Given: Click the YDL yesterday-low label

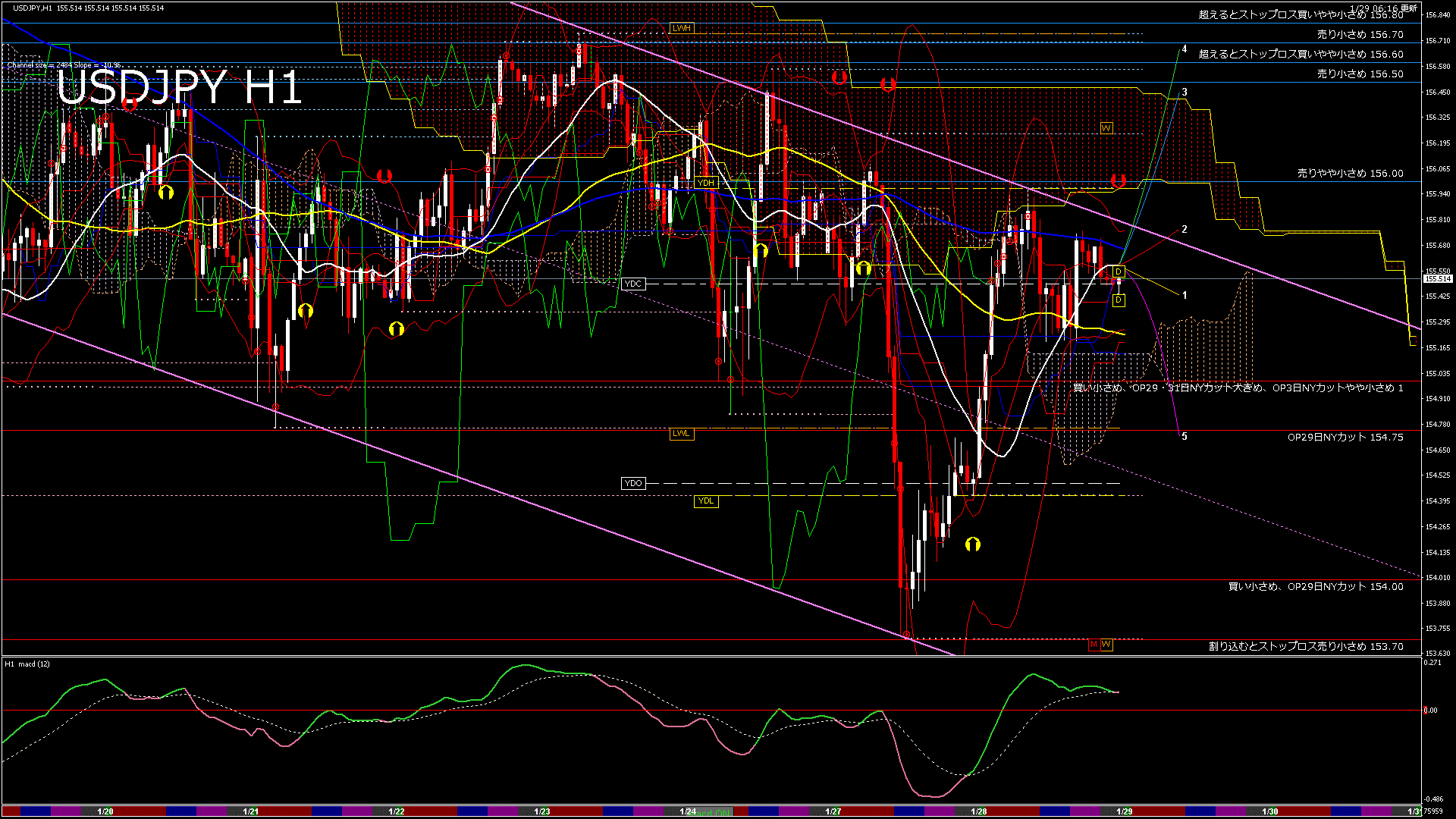Looking at the screenshot, I should (706, 500).
